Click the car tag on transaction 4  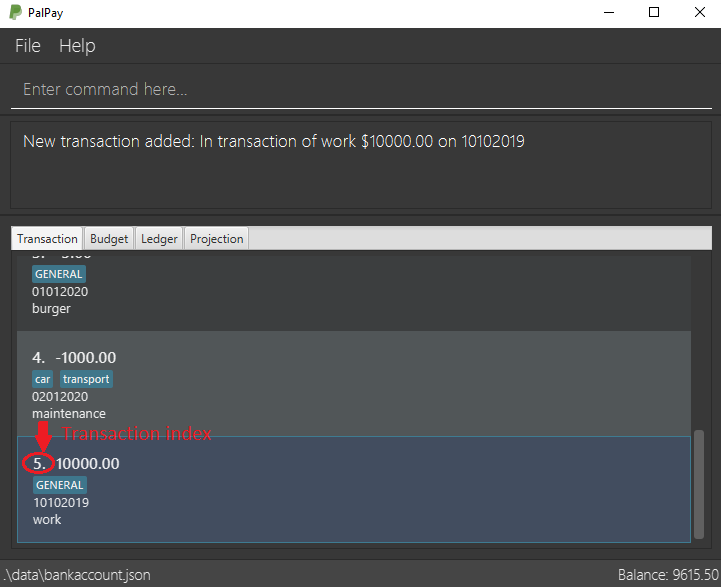(x=42, y=379)
